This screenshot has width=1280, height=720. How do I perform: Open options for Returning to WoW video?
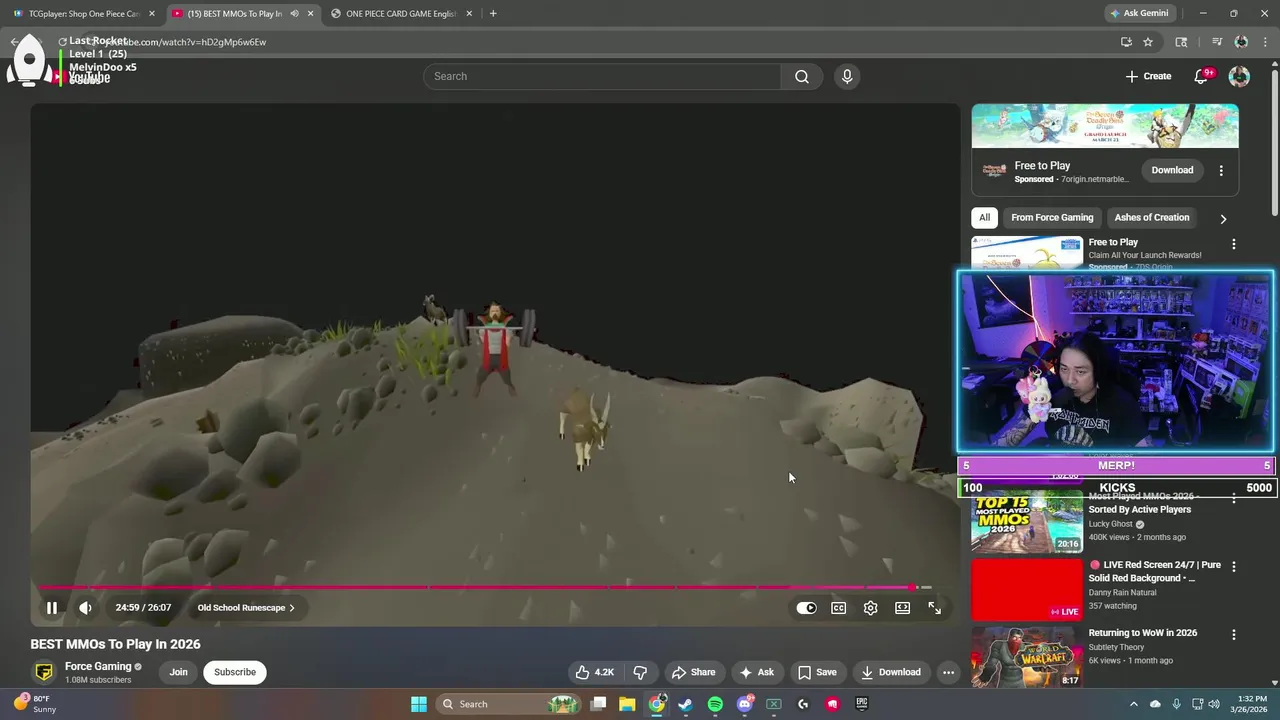(1234, 635)
